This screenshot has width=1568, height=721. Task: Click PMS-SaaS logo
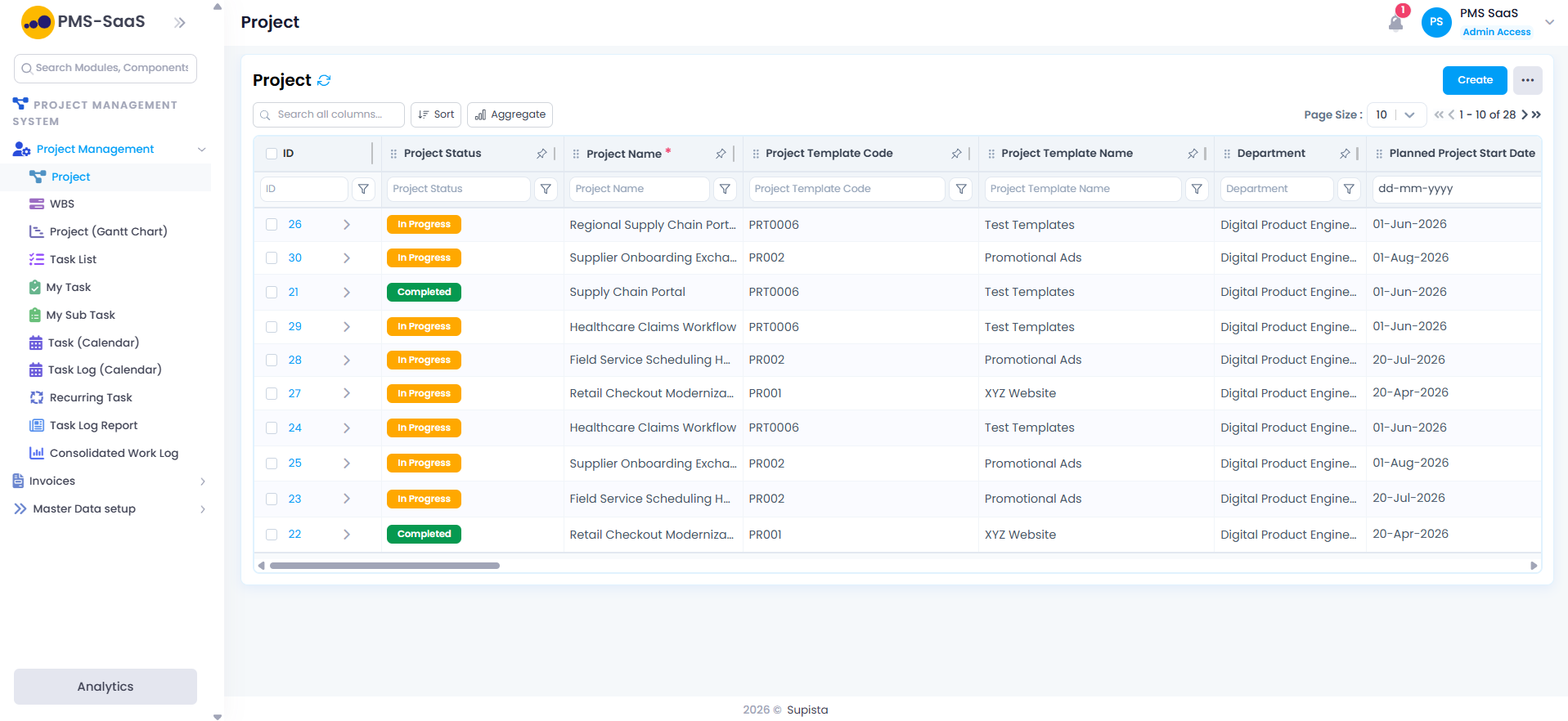[x=83, y=22]
